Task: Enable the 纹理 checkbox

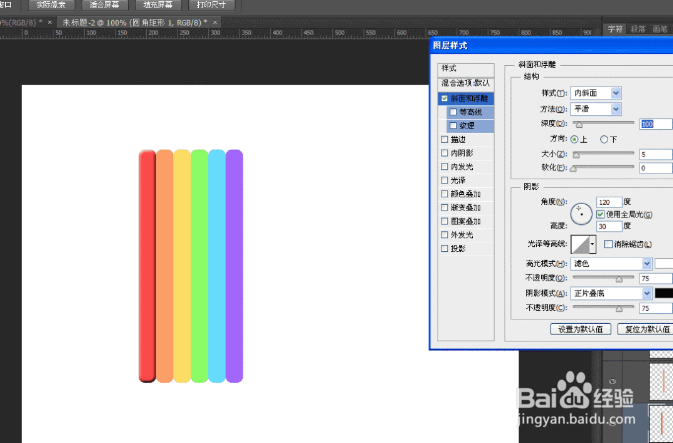Action: [x=453, y=126]
